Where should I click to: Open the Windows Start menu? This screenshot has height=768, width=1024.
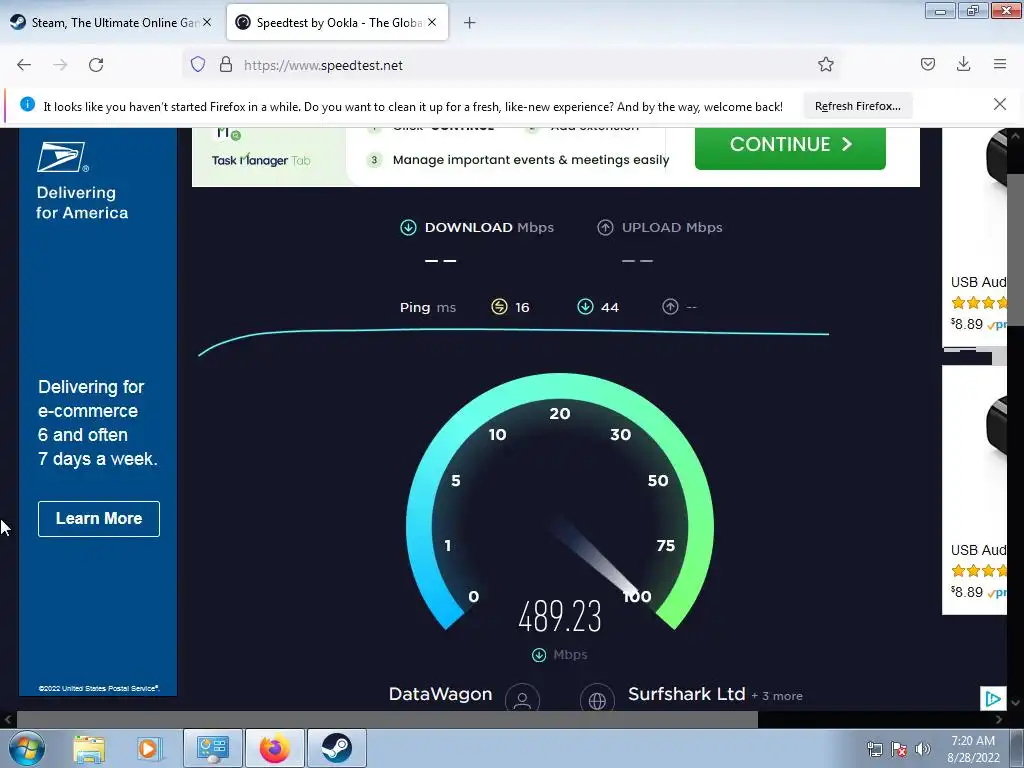(27, 748)
